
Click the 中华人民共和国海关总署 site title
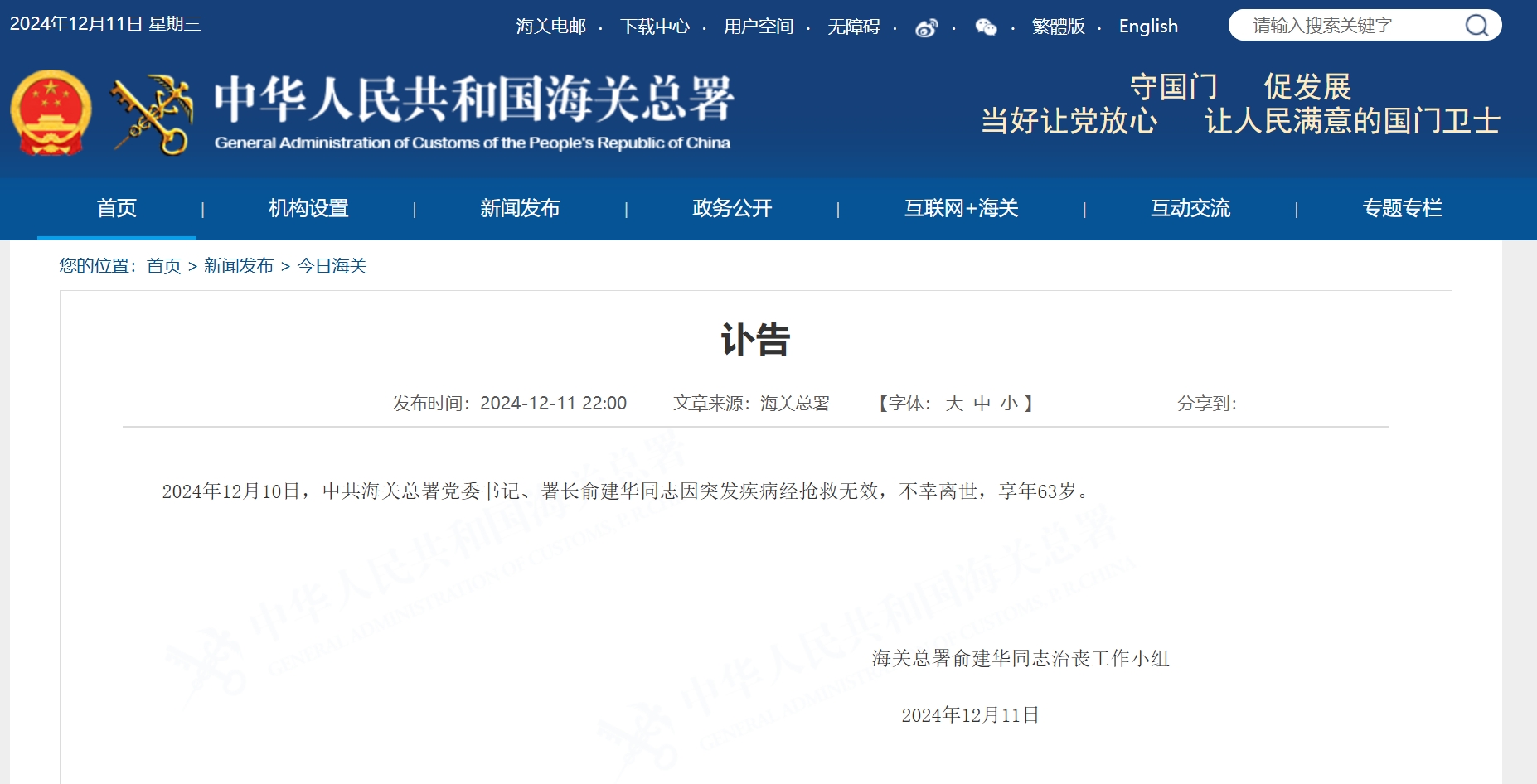pyautogui.click(x=474, y=99)
